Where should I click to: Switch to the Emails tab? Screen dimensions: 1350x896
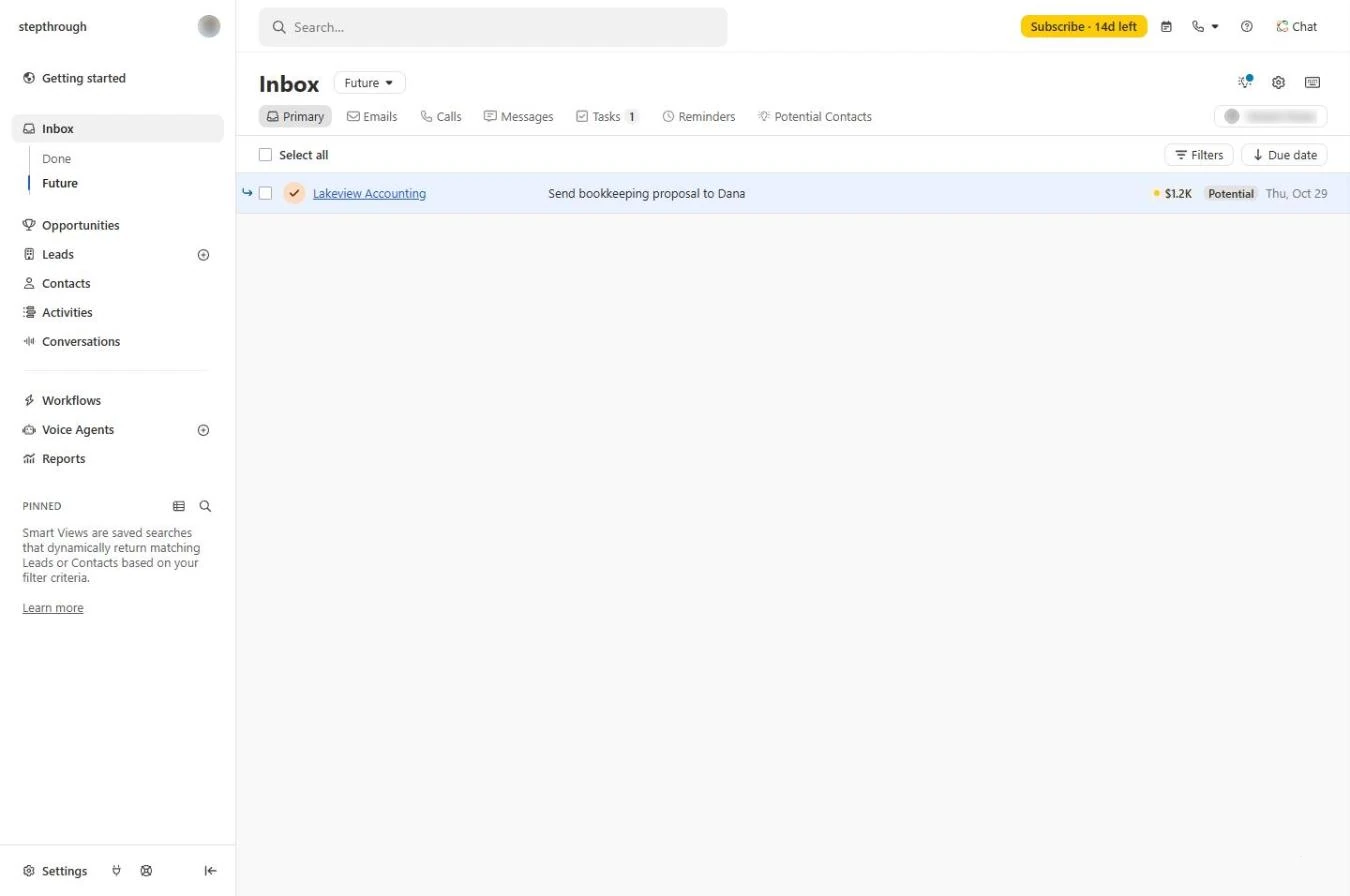coord(372,117)
